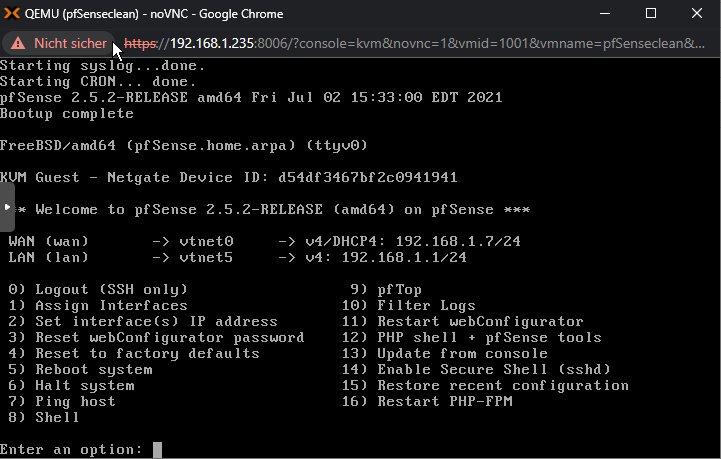
Task: Focus the address bar URL
Action: (x=414, y=44)
